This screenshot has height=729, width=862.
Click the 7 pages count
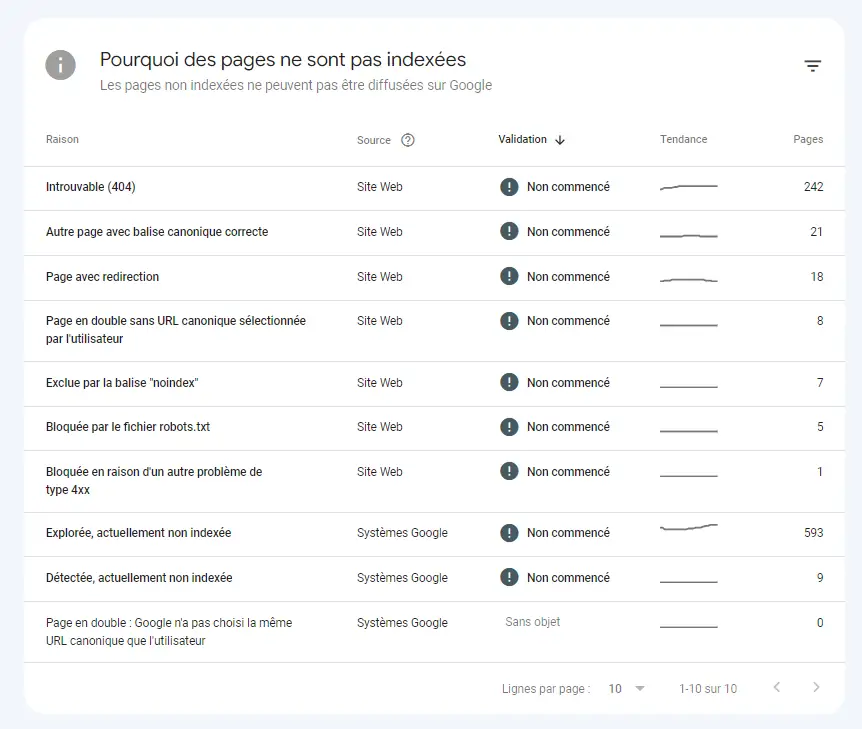tap(820, 383)
